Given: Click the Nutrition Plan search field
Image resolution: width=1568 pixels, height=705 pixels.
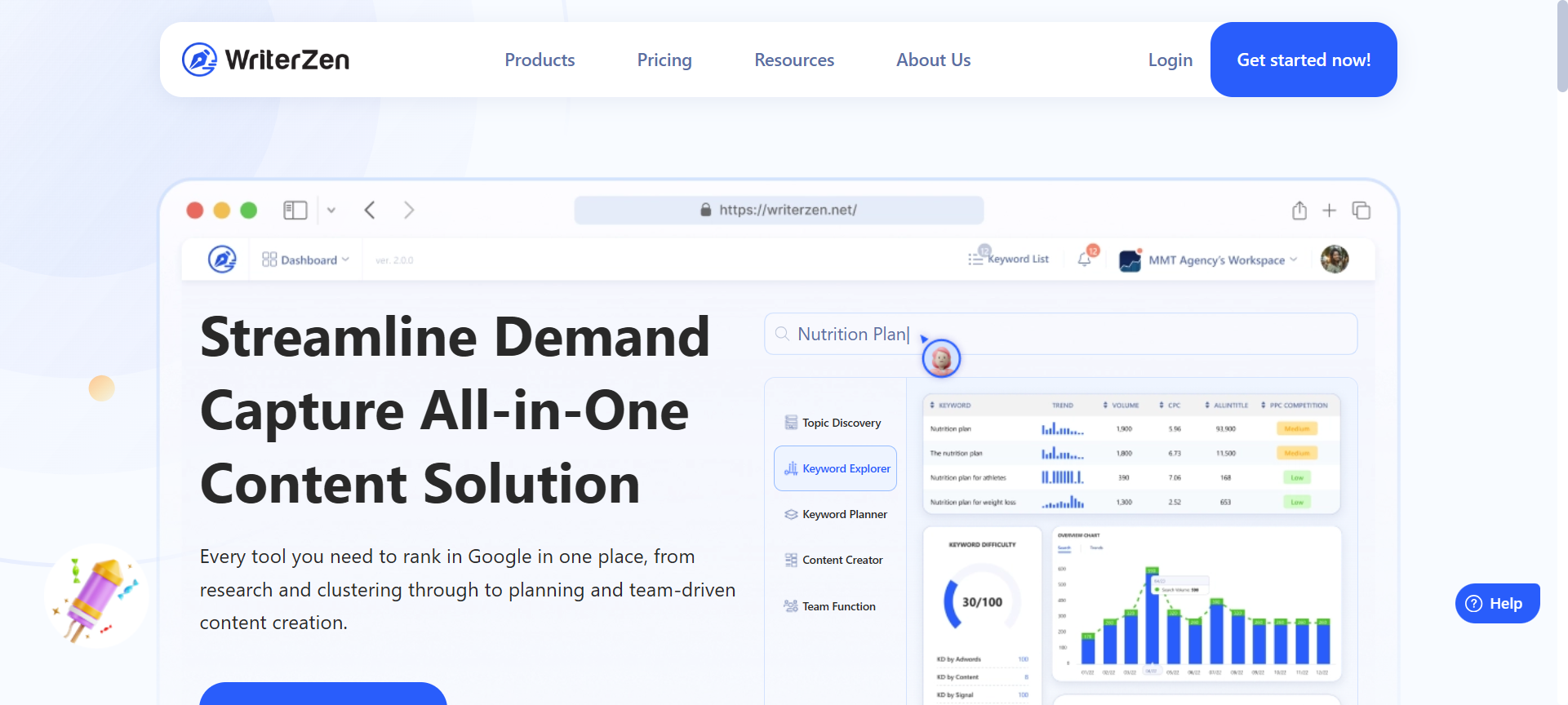Looking at the screenshot, I should (1060, 334).
